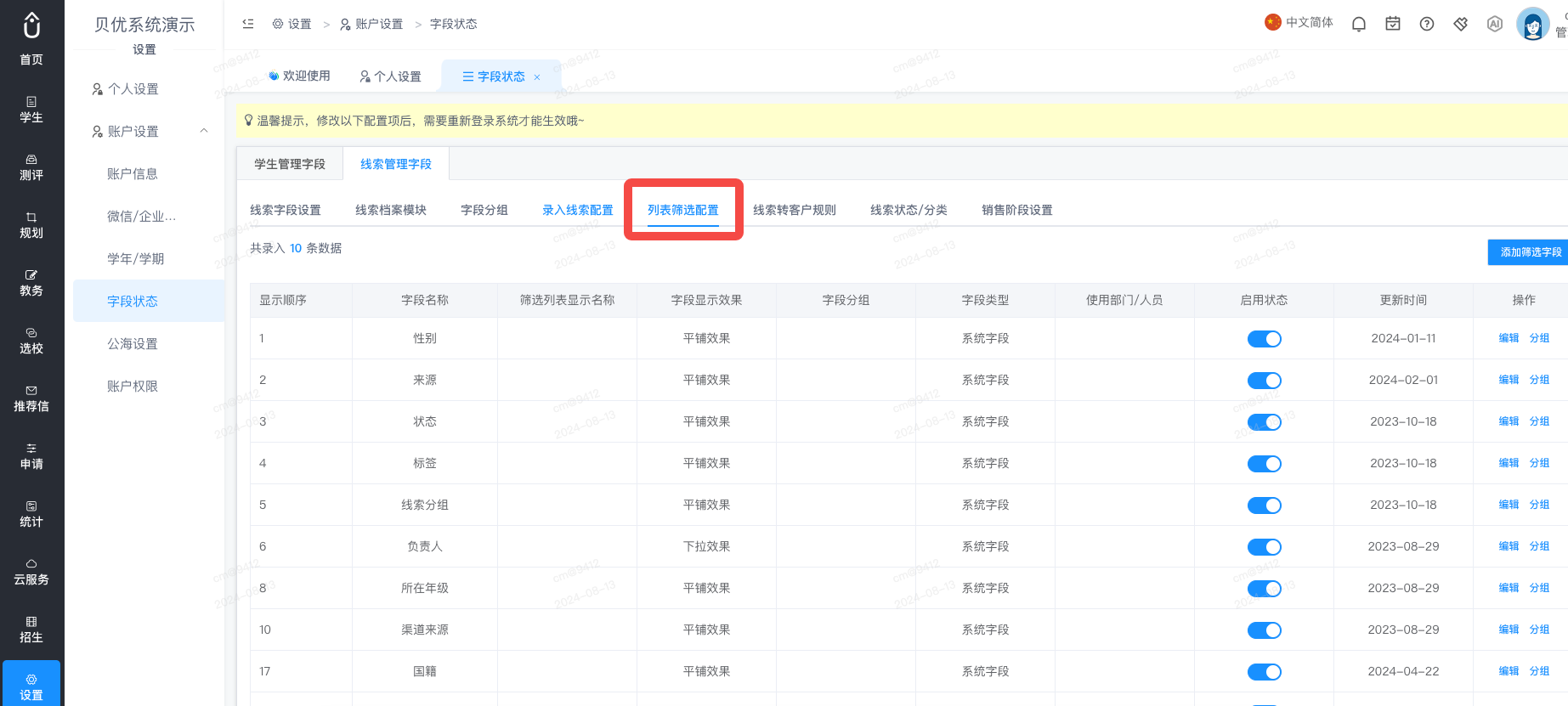This screenshot has height=706, width=1568.
Task: Open 公海设置 in the sidebar
Action: coord(133,343)
